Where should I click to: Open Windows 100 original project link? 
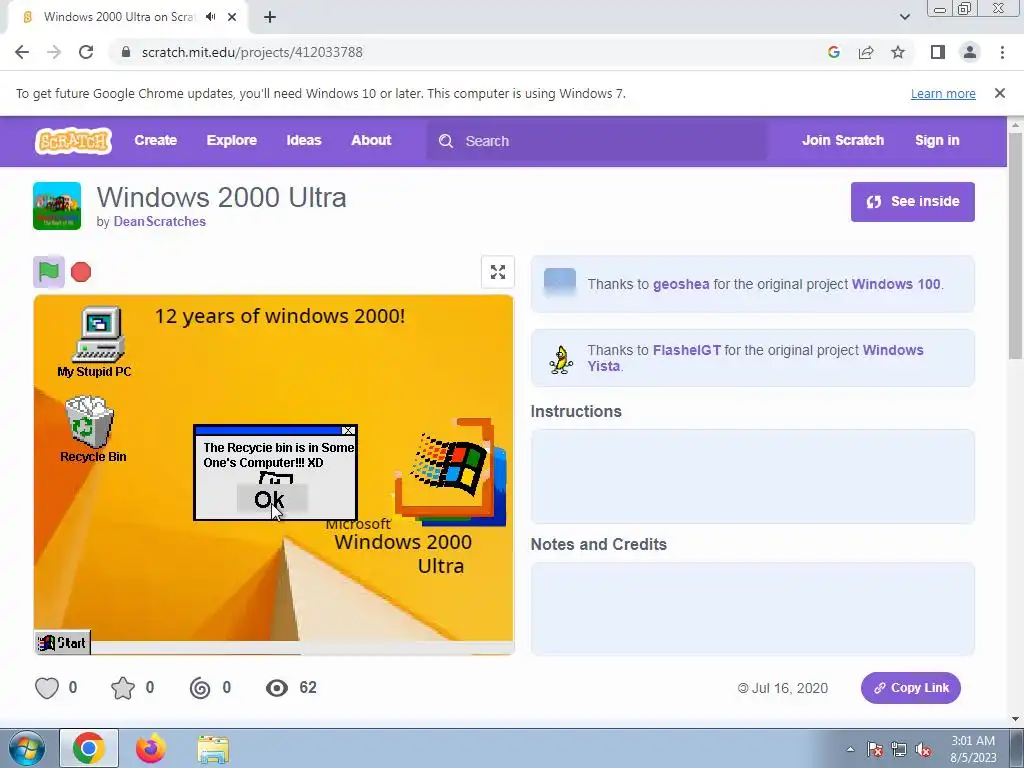click(x=896, y=284)
